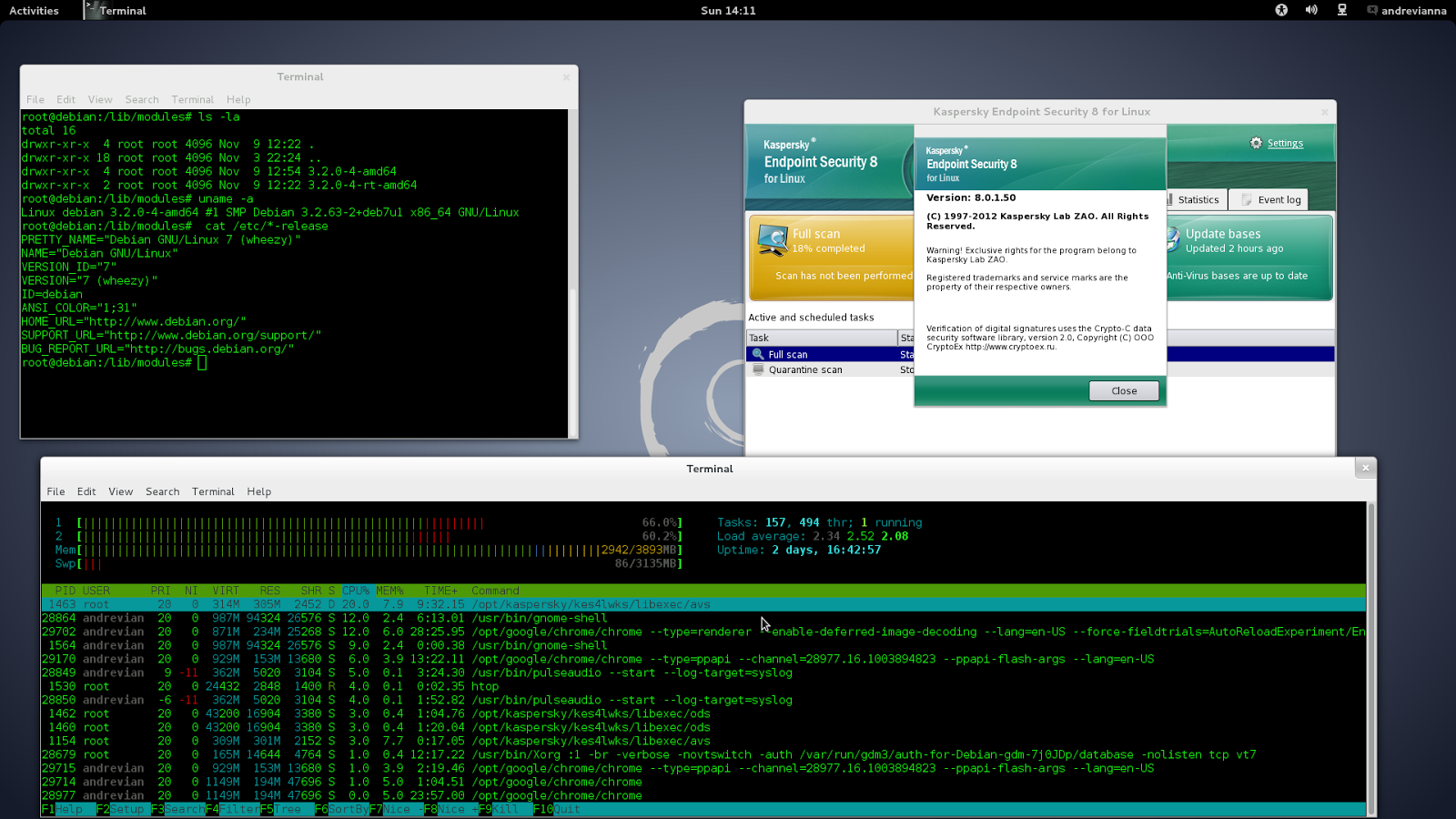This screenshot has height=819, width=1456.
Task: Click the Sun 14:11 clock
Action: coord(728,11)
